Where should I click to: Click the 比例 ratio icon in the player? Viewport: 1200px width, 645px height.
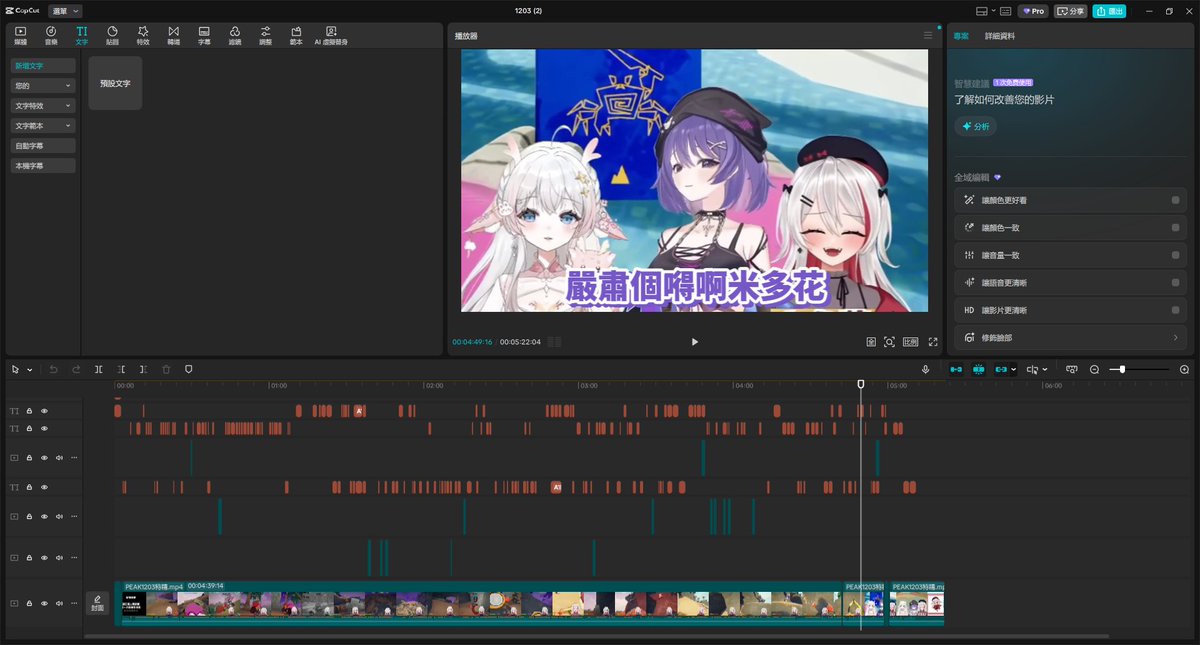(910, 342)
